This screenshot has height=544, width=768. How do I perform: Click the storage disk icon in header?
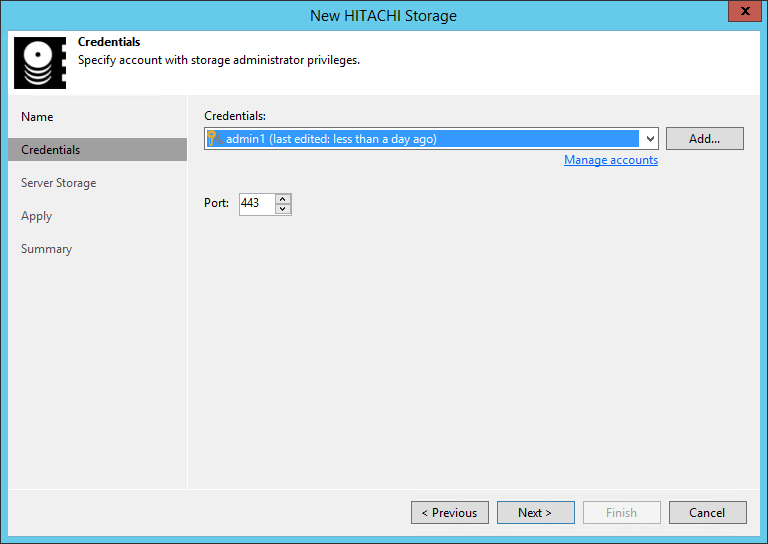(39, 63)
